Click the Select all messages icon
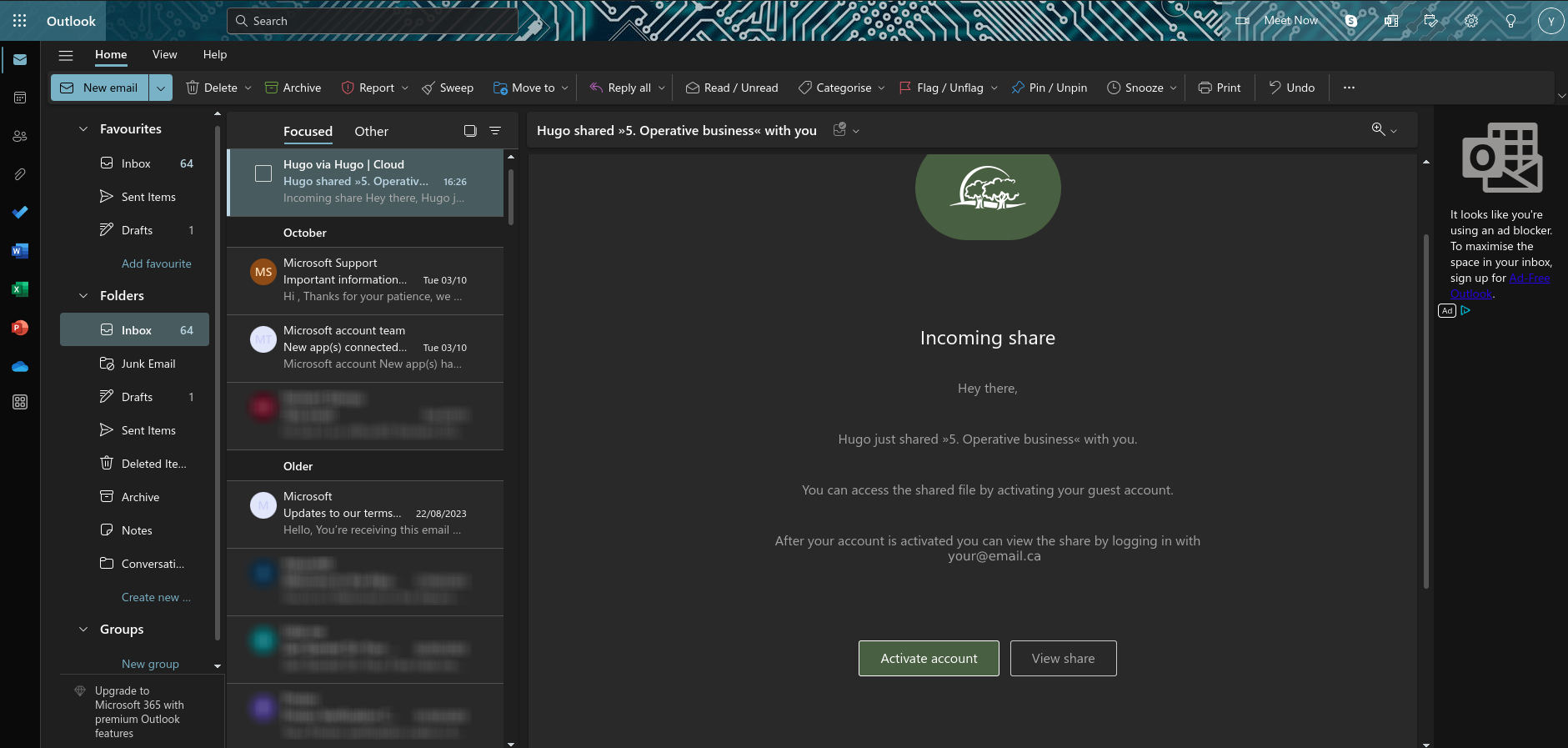This screenshot has width=1568, height=748. 470,131
